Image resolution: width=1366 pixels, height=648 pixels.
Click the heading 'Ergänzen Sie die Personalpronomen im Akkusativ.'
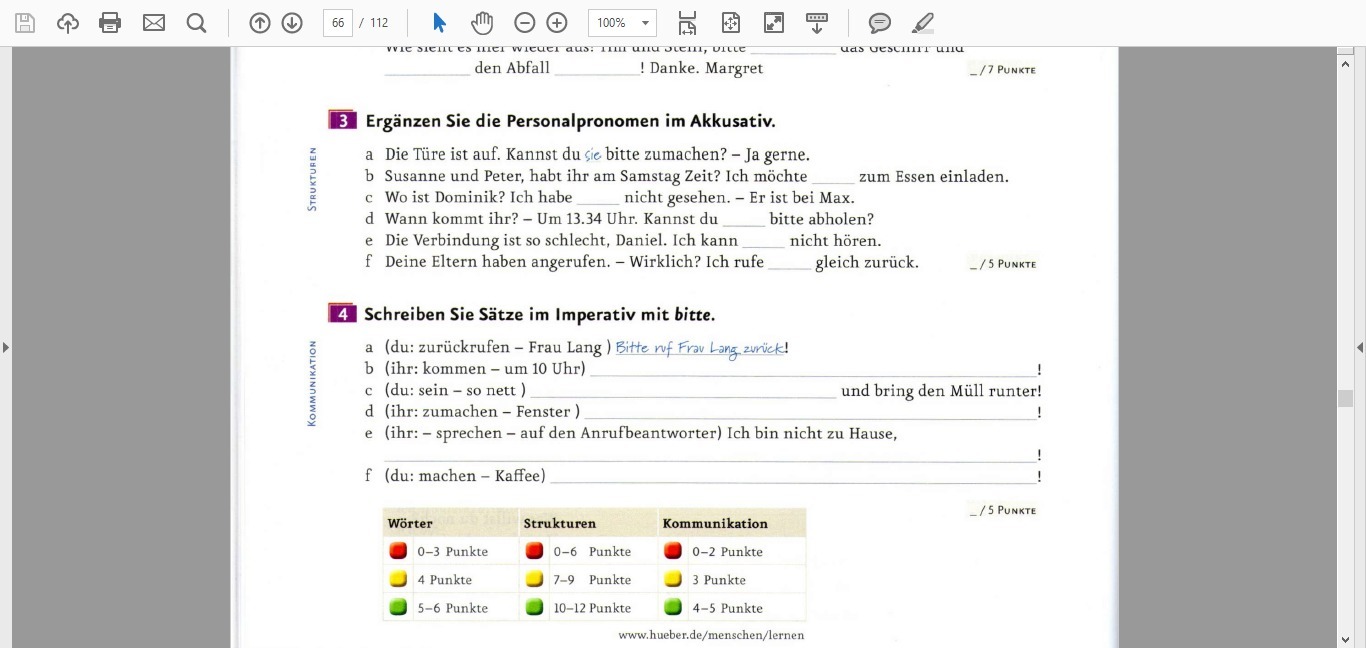[570, 121]
